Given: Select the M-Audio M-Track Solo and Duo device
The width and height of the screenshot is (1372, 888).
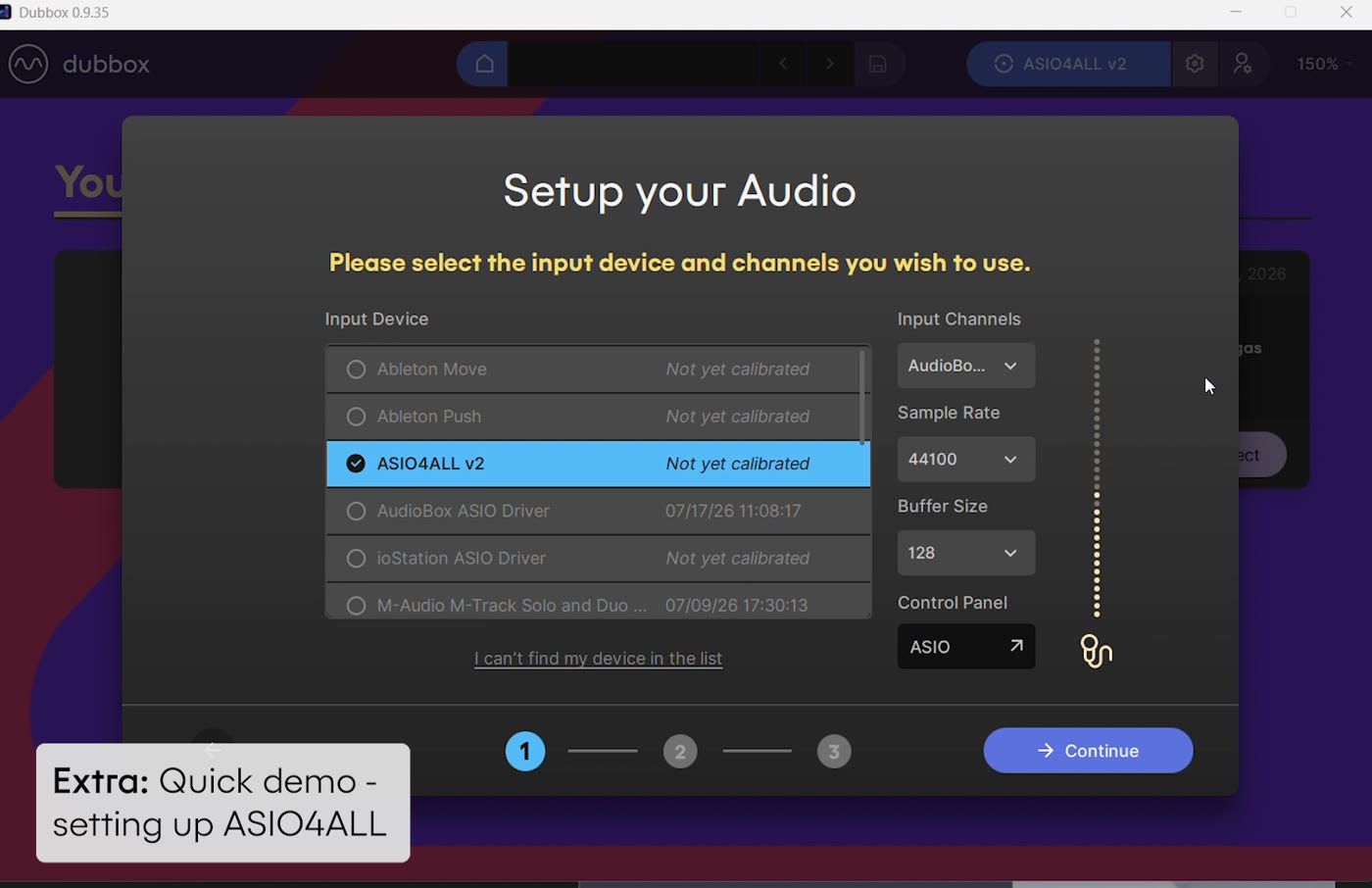Looking at the screenshot, I should click(598, 603).
